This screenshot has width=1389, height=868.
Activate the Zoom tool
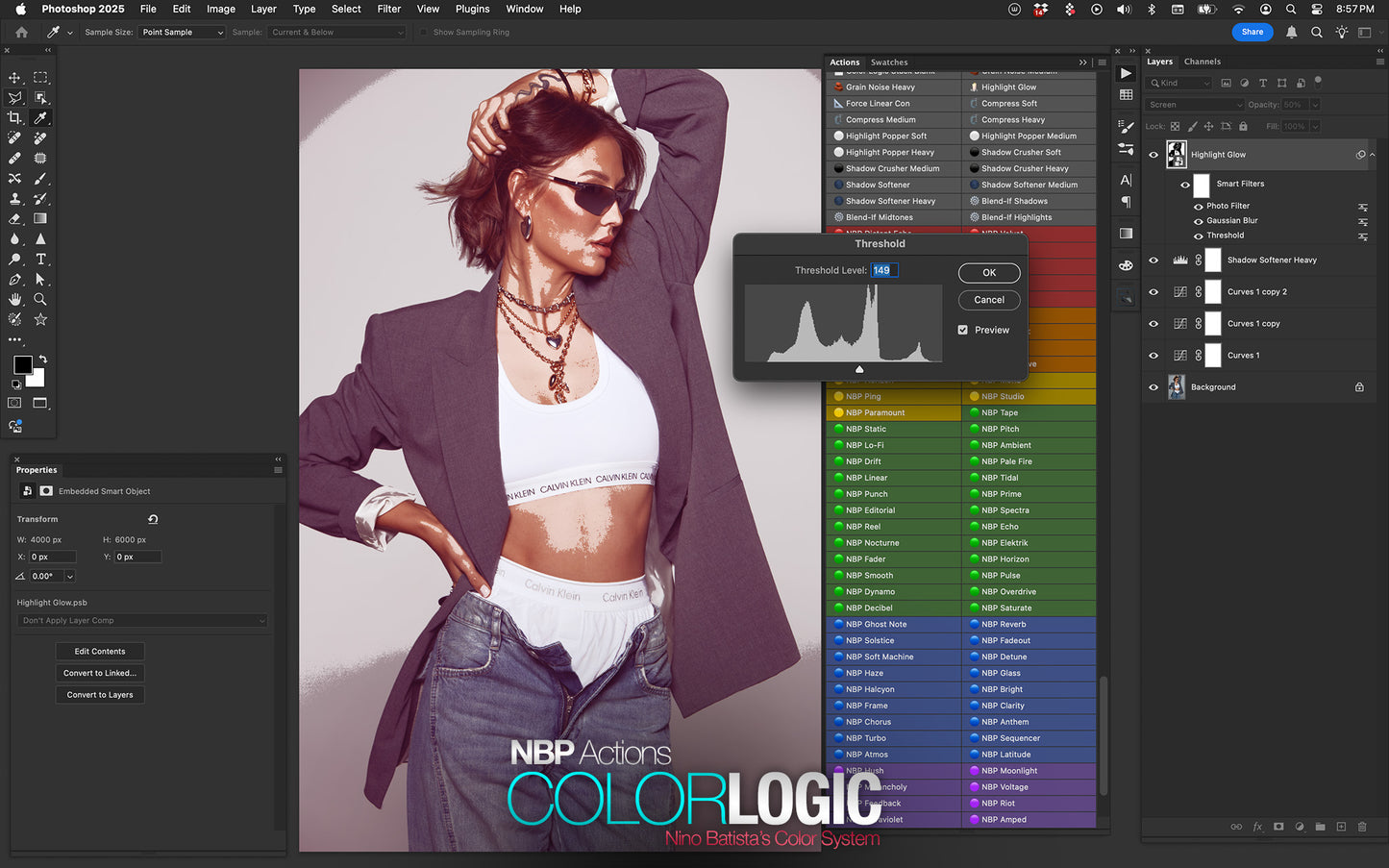coord(40,299)
